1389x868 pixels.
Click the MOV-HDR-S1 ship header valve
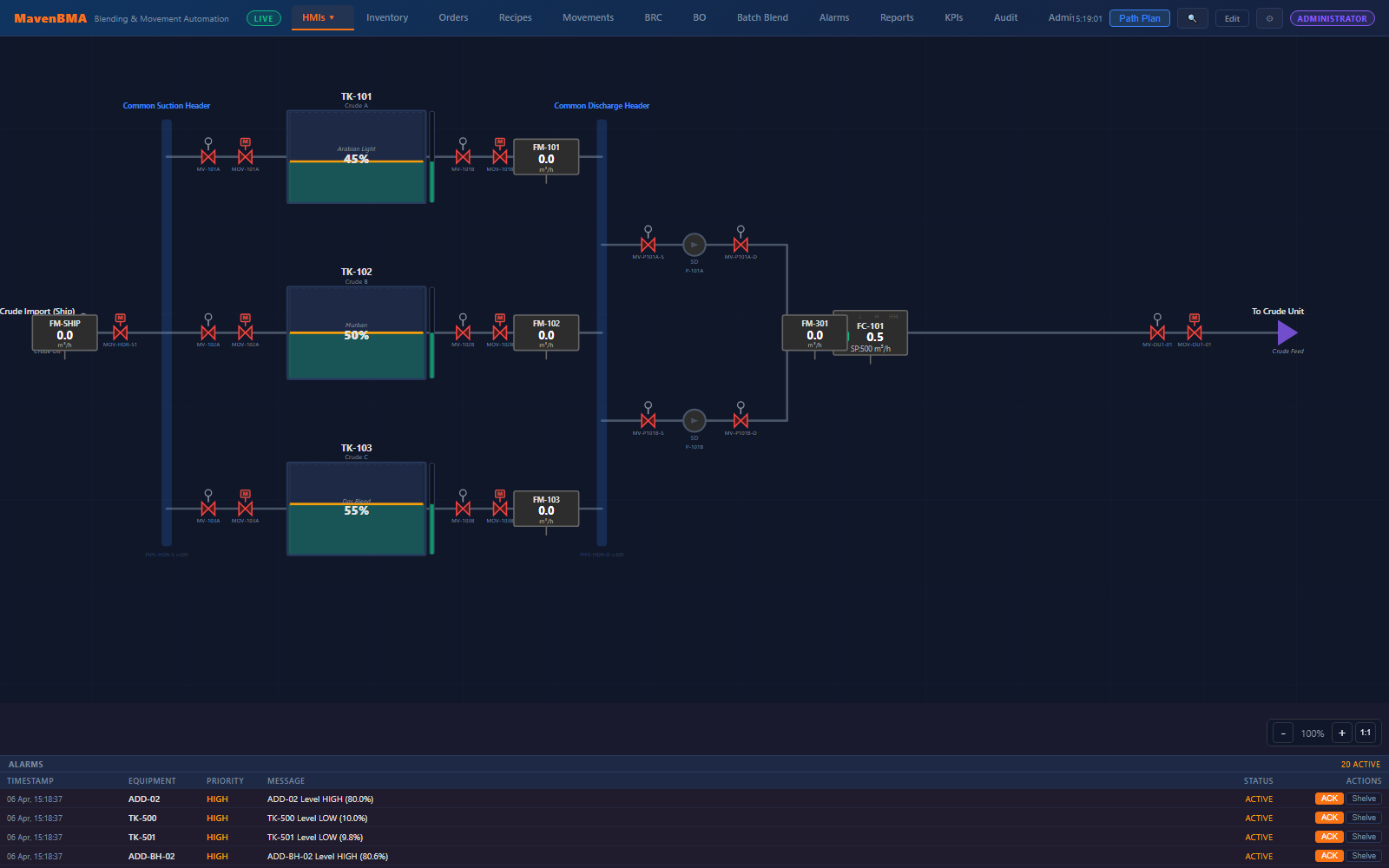121,332
